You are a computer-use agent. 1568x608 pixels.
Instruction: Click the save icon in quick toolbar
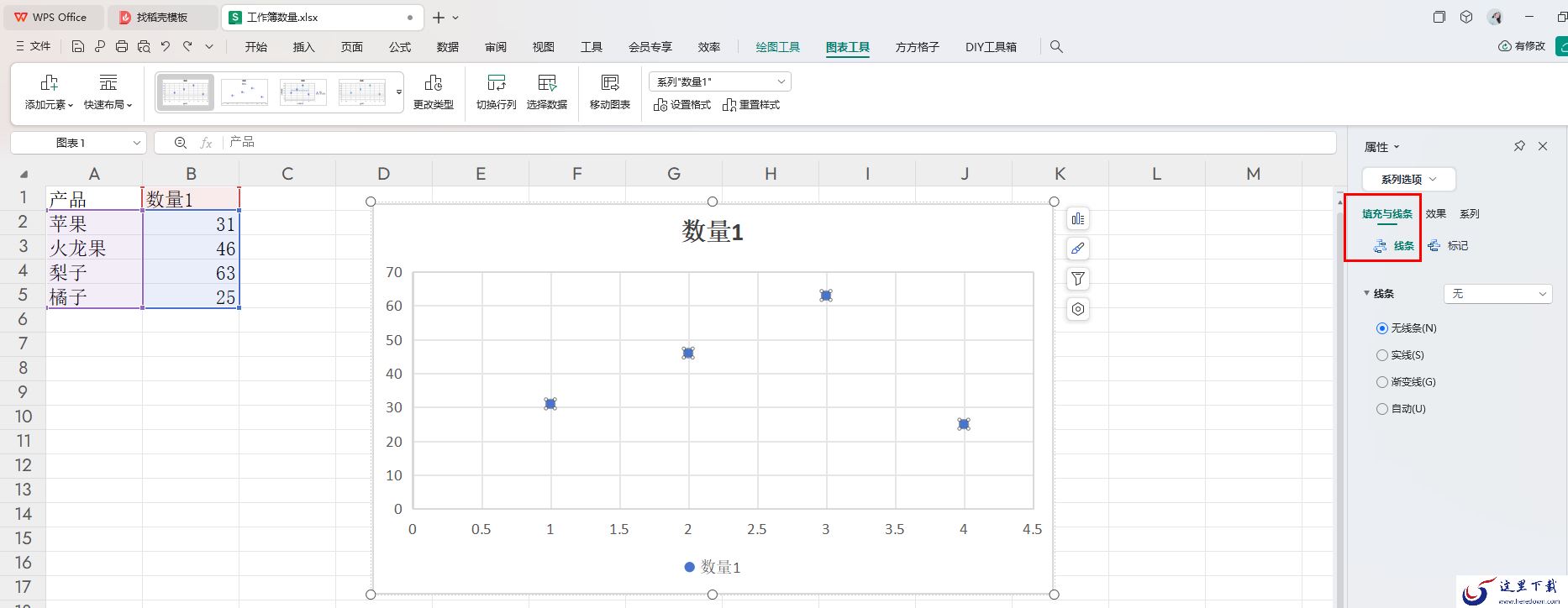[x=78, y=47]
